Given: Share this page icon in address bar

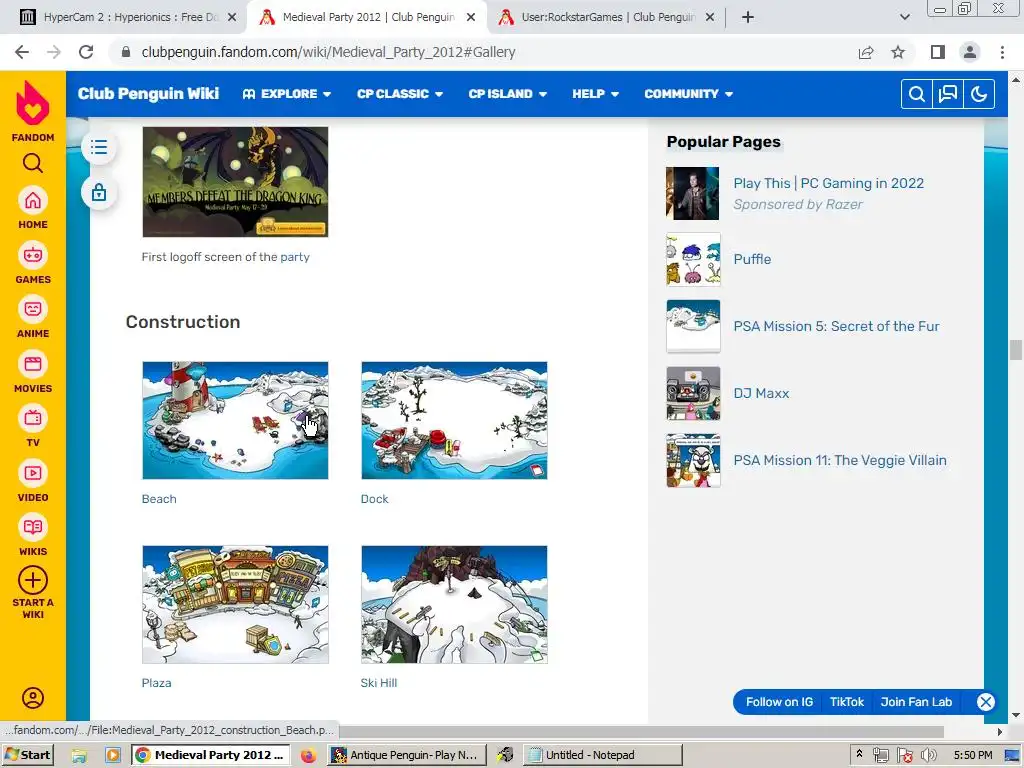Looking at the screenshot, I should (866, 52).
